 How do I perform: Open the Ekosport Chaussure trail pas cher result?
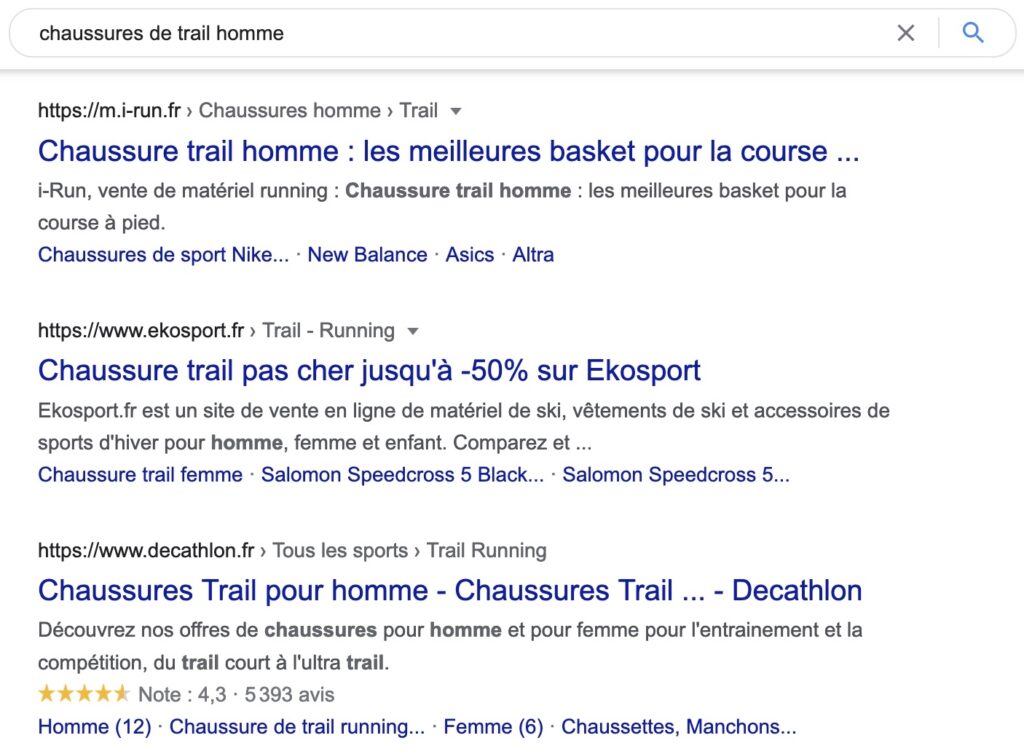(369, 370)
